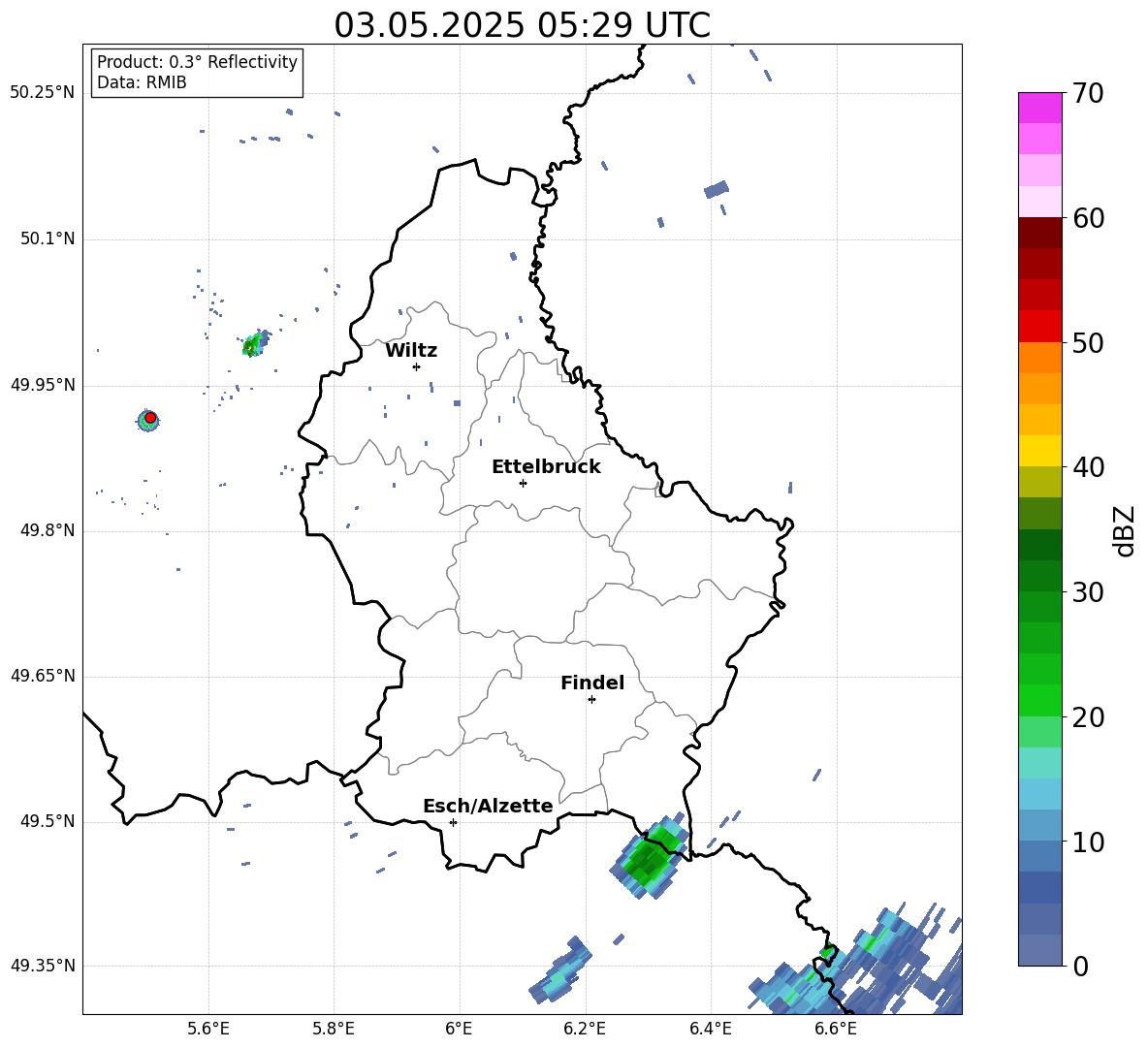Viewport: 1148px width, 1048px height.
Task: Click the 20 colorbar tick label
Action: [x=1088, y=717]
